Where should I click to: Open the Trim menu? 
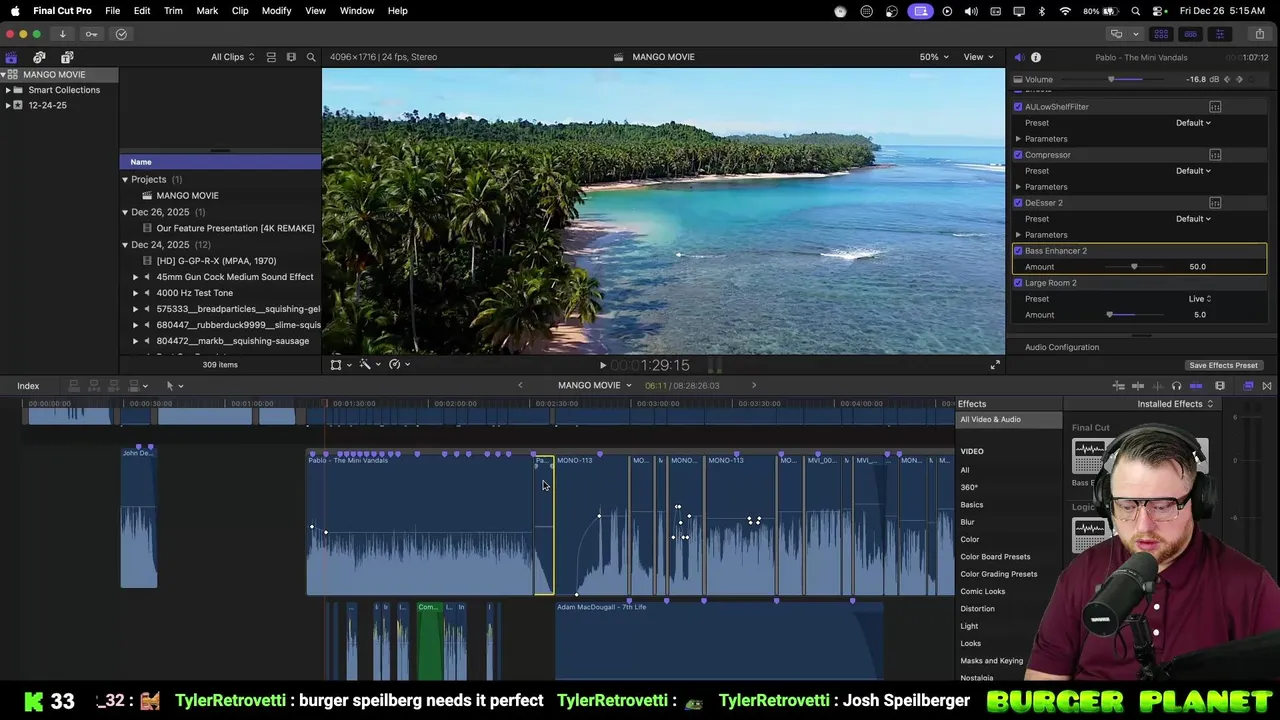point(173,11)
